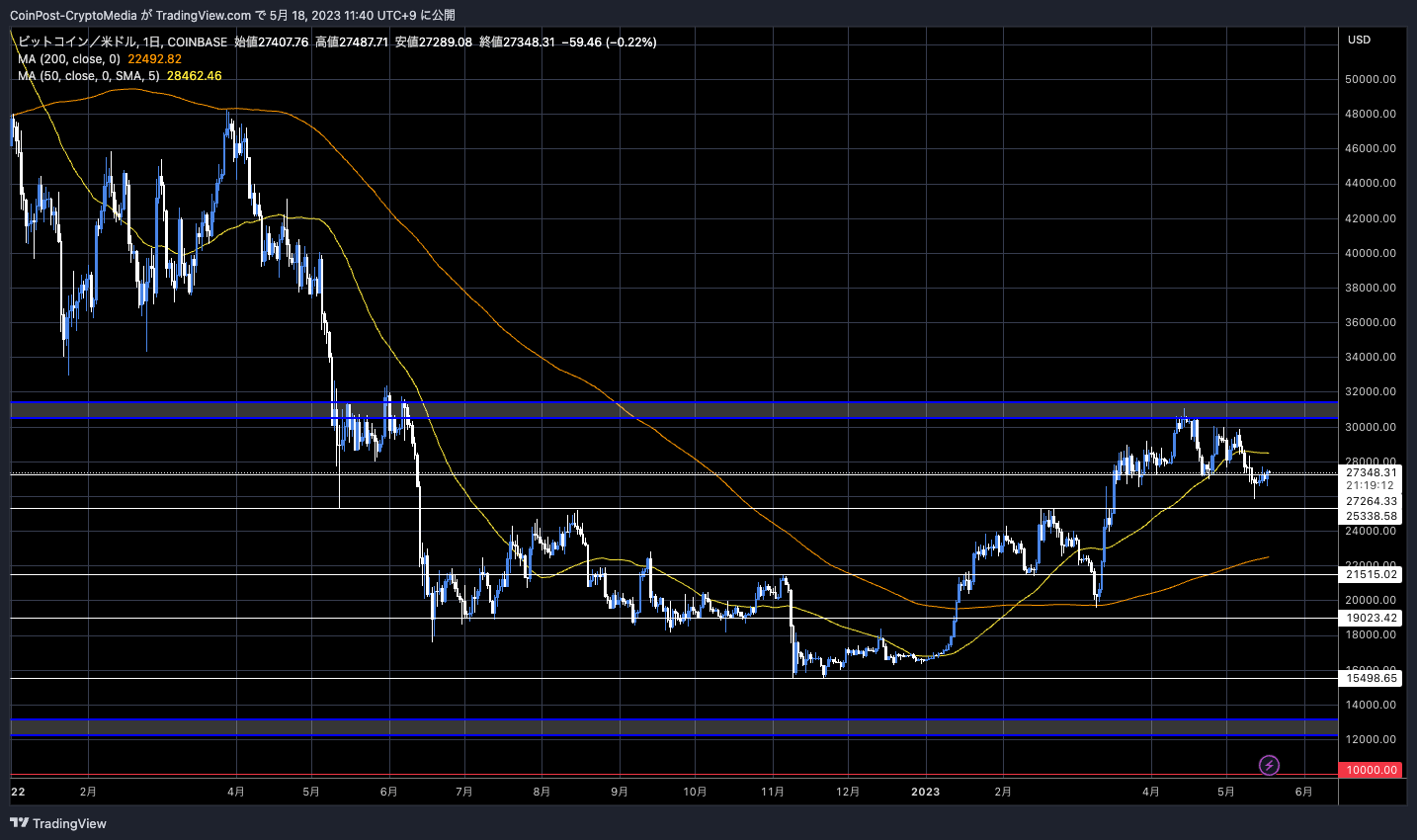Image resolution: width=1417 pixels, height=840 pixels.
Task: Click the TradingView.com text in header
Action: click(x=206, y=15)
